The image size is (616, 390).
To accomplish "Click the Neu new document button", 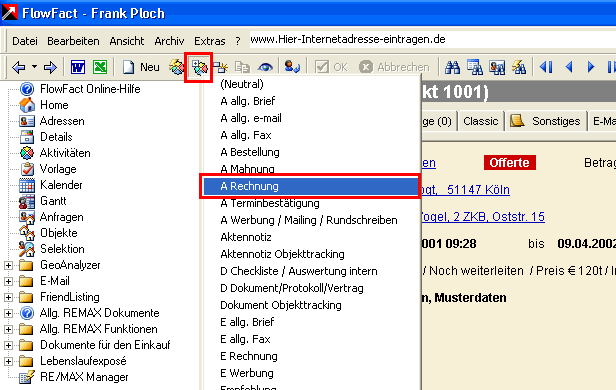I will pos(141,67).
